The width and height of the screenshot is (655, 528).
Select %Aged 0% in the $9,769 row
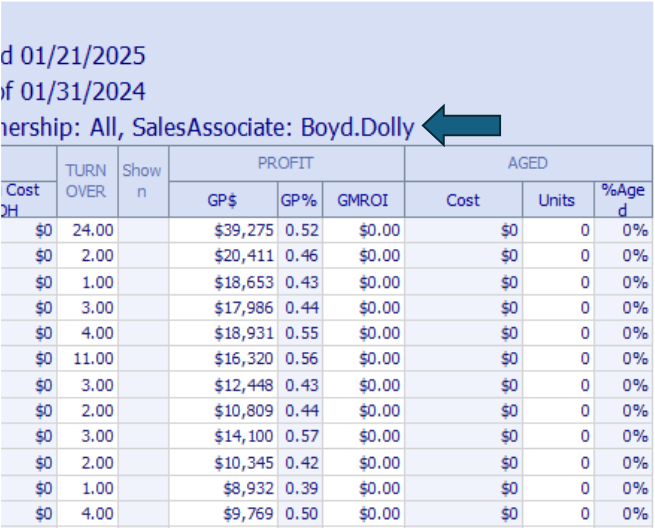623,514
